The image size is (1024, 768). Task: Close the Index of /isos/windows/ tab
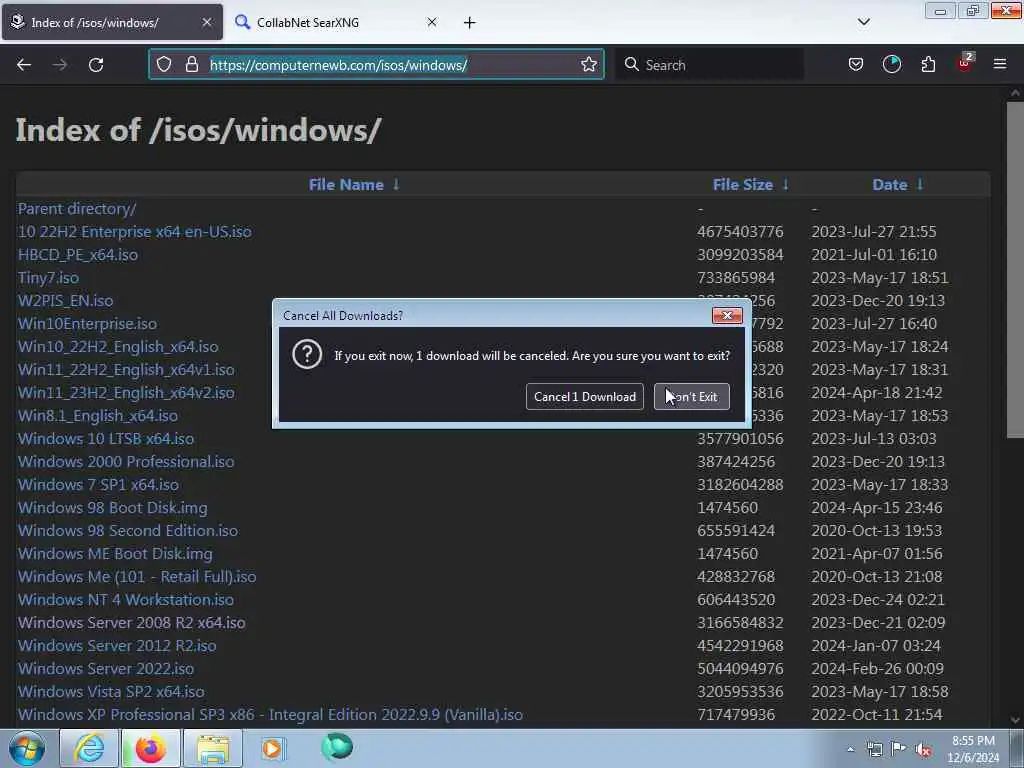click(x=206, y=22)
